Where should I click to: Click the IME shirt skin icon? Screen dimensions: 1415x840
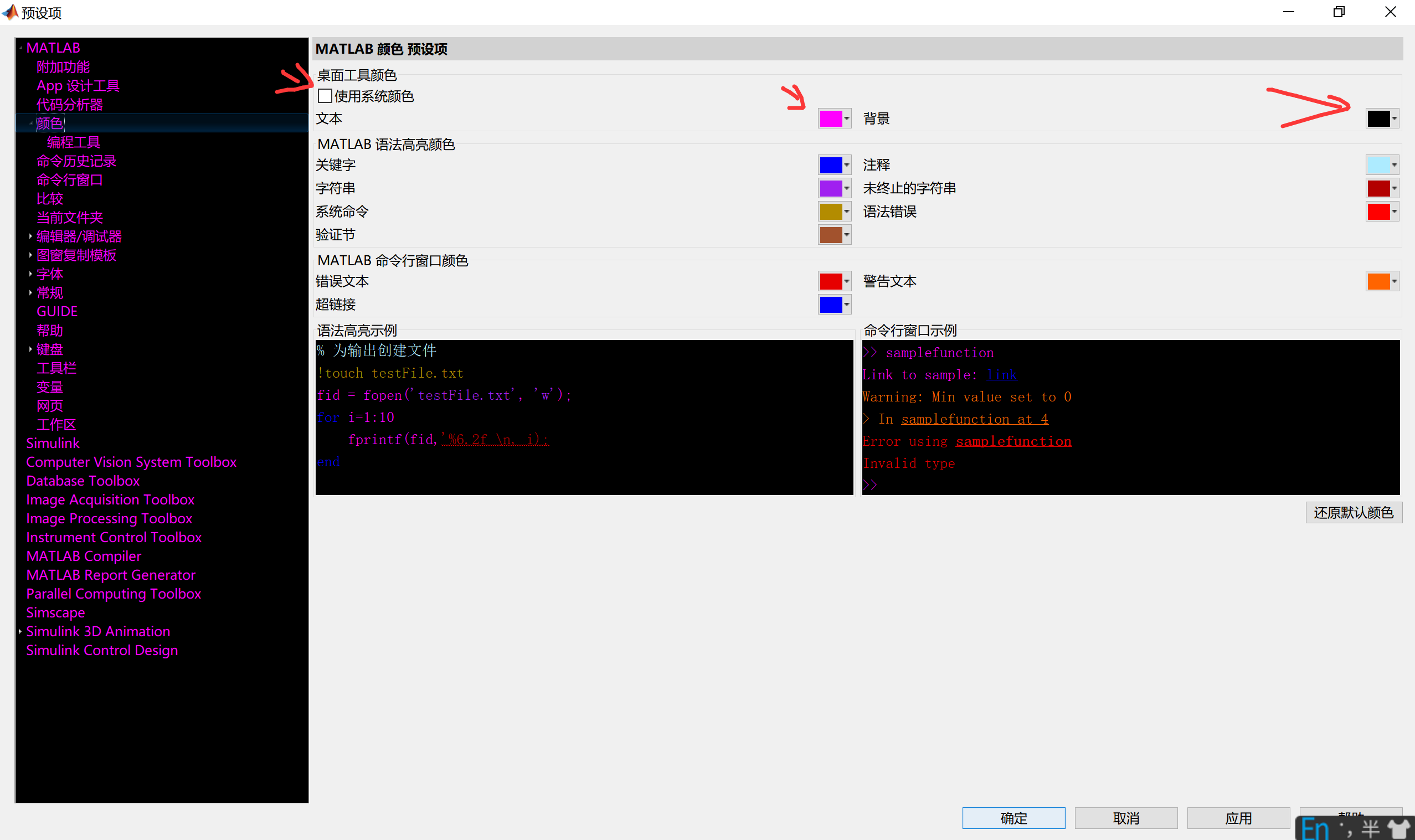(x=1398, y=829)
